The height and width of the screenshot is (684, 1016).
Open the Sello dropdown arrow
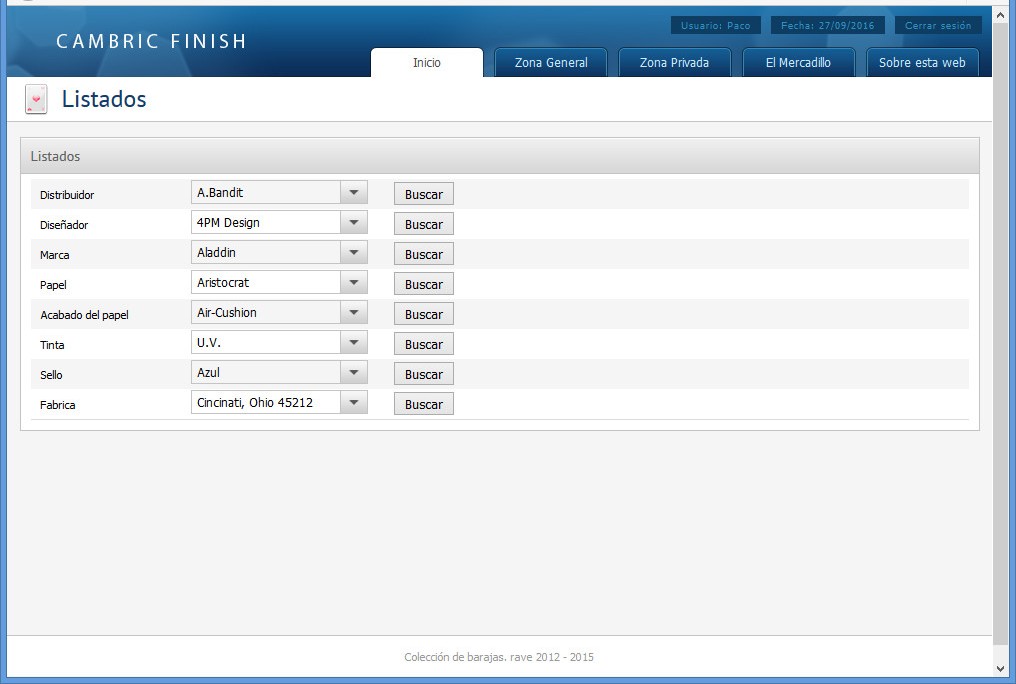(x=354, y=372)
